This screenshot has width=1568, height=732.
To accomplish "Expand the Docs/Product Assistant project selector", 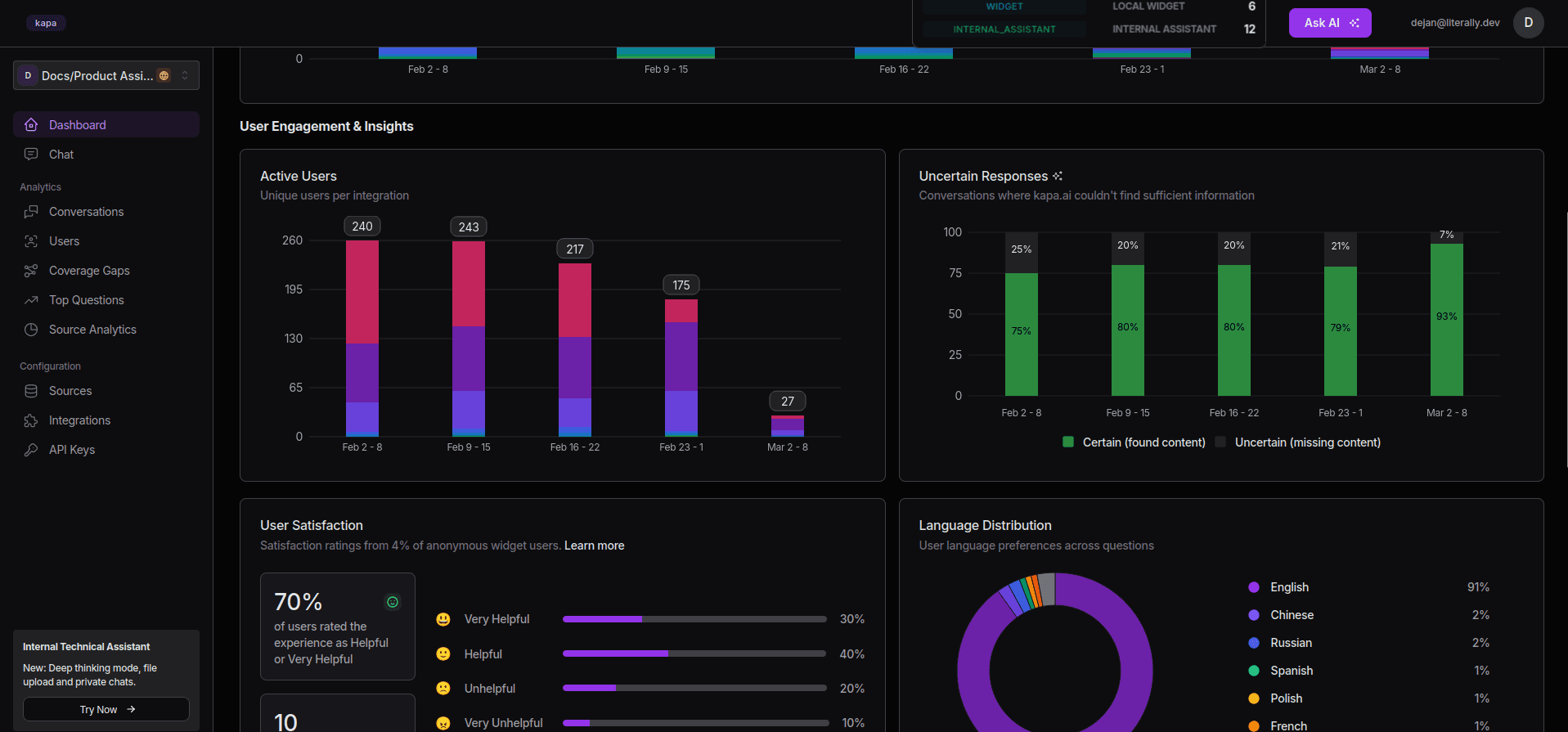I will [x=106, y=75].
